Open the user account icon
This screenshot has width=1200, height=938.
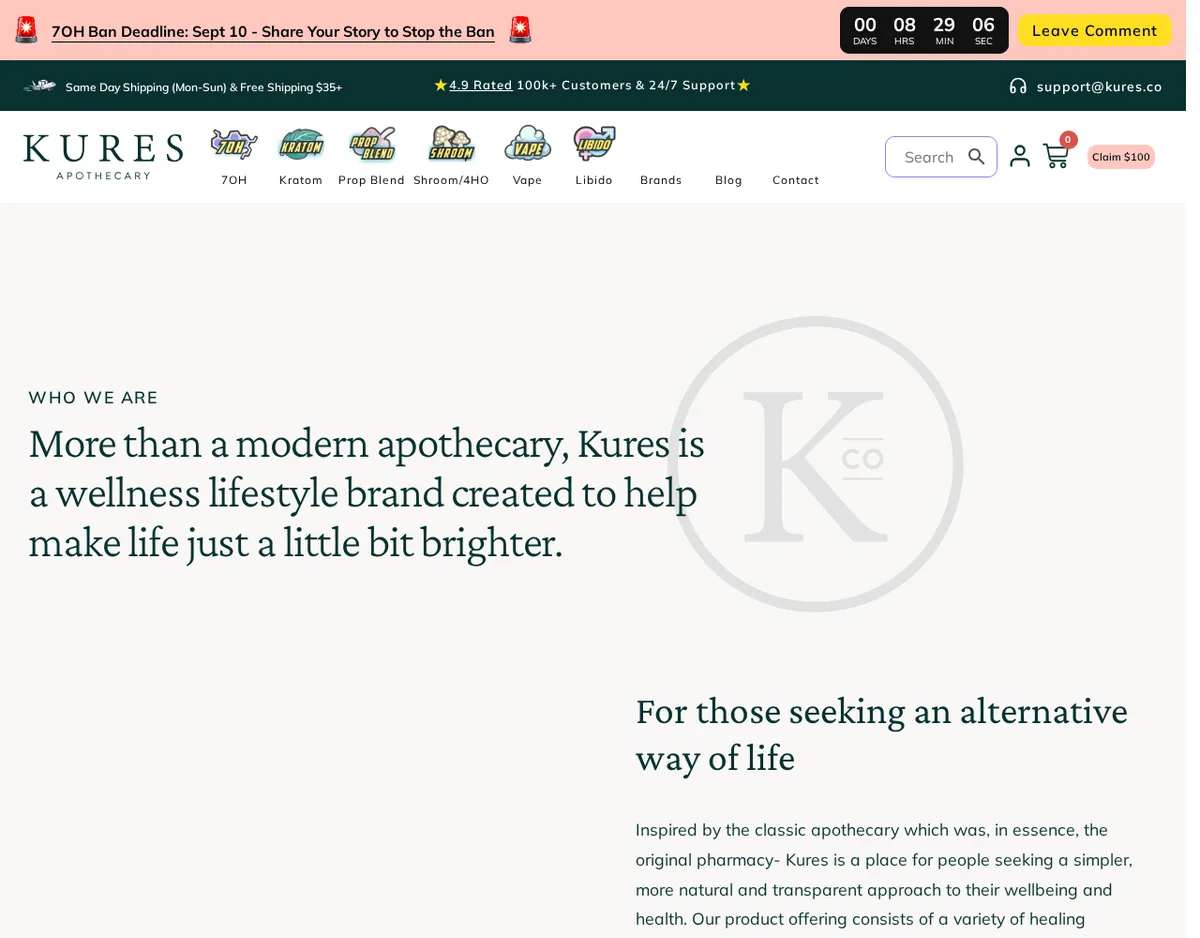[1019, 156]
